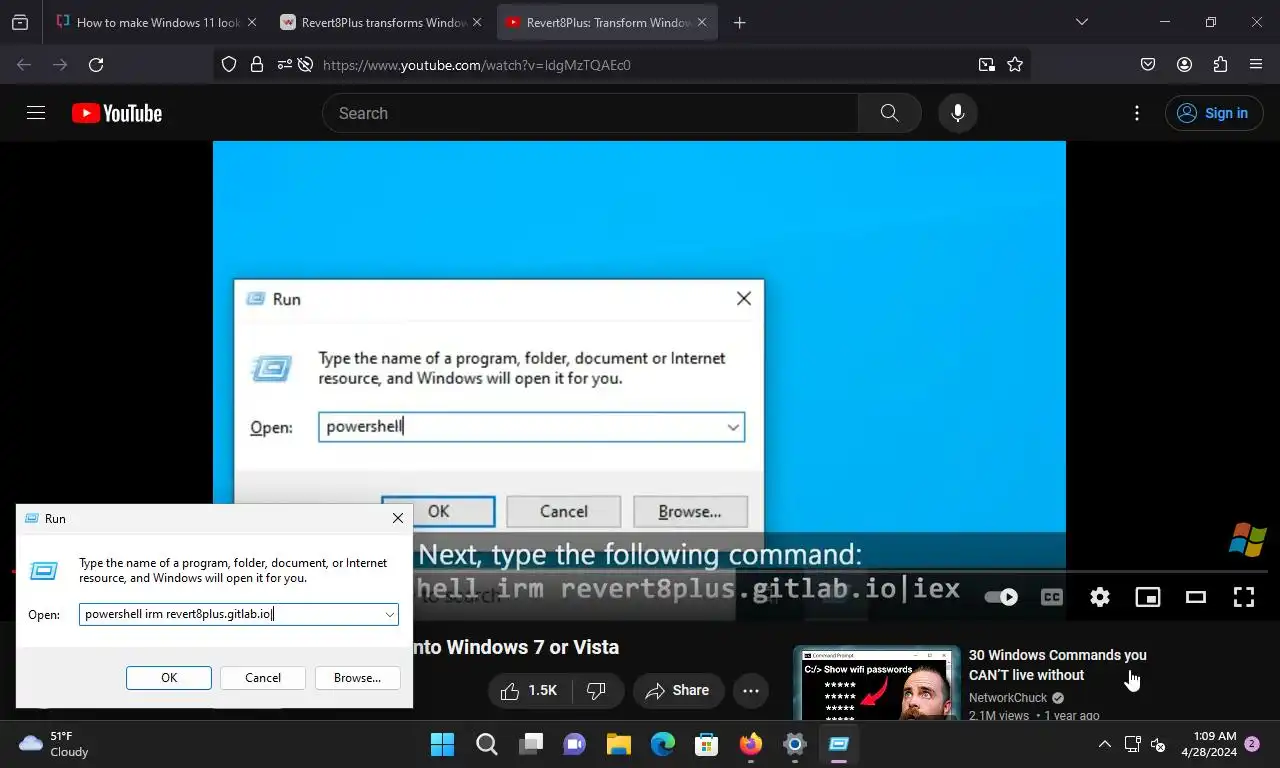This screenshot has width=1280, height=768.
Task: Open site permissions icon in address bar
Action: [284, 64]
